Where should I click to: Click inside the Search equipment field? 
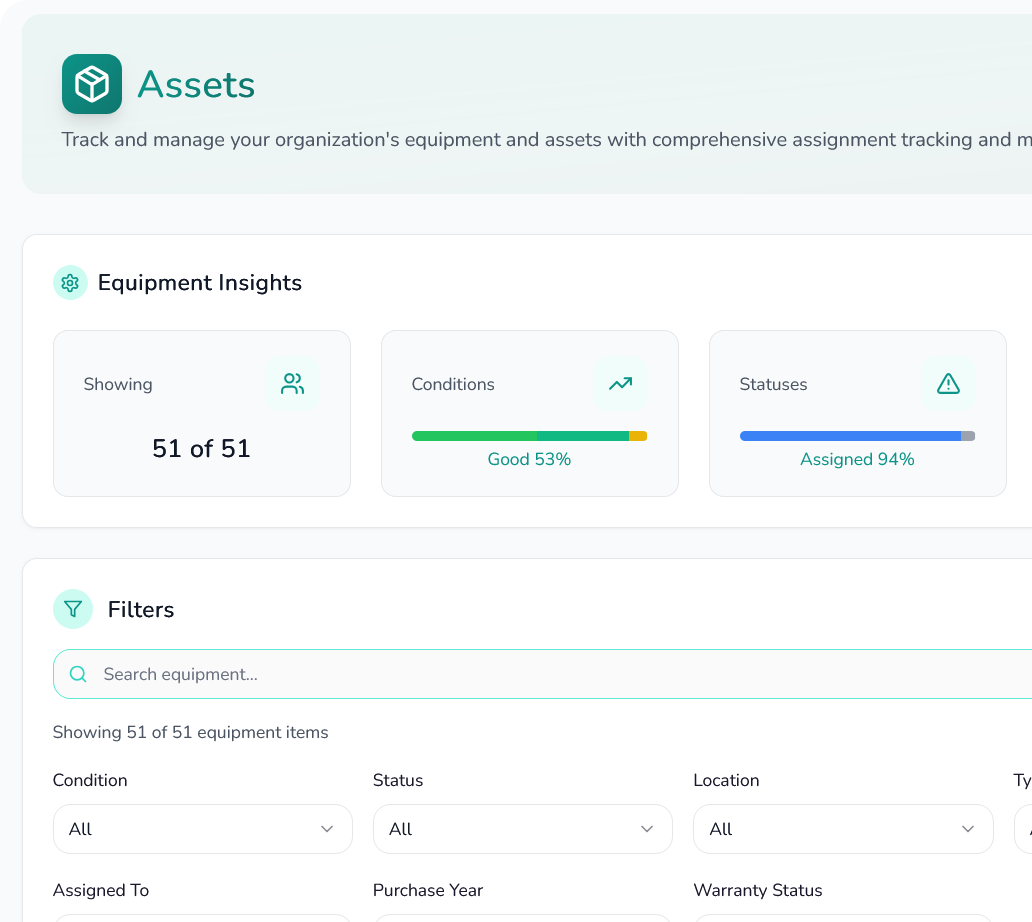pos(400,673)
